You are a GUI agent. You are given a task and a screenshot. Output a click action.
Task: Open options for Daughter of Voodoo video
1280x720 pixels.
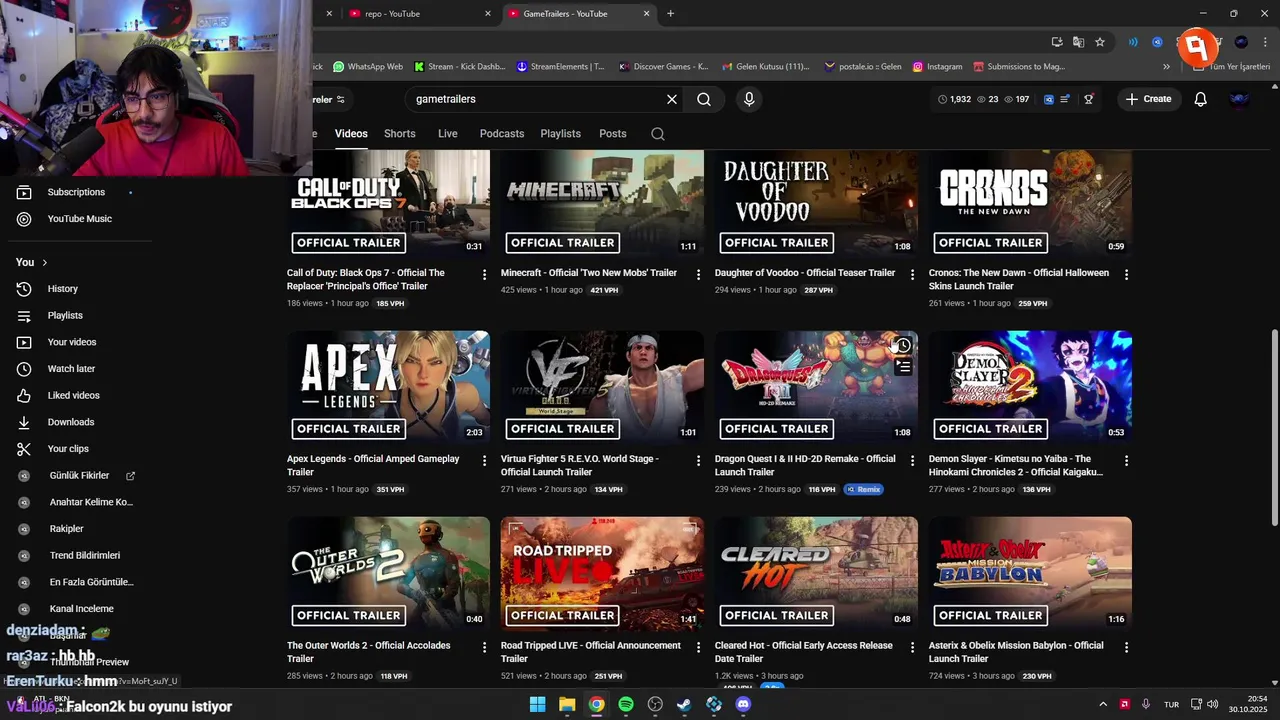click(x=913, y=274)
